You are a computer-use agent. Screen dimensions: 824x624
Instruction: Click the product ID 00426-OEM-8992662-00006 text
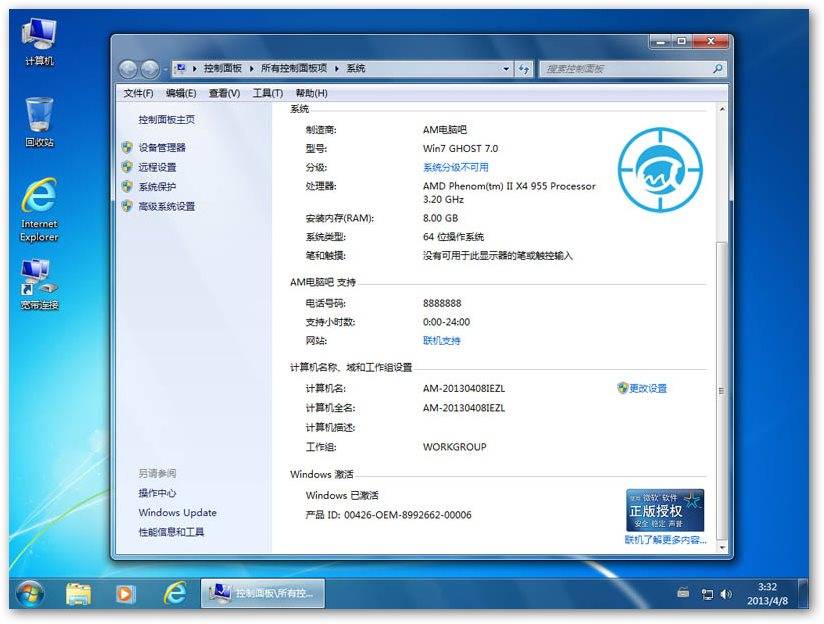408,515
